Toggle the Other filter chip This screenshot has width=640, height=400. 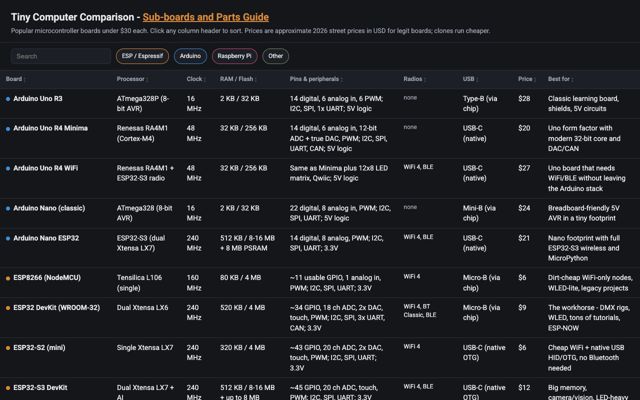(276, 56)
